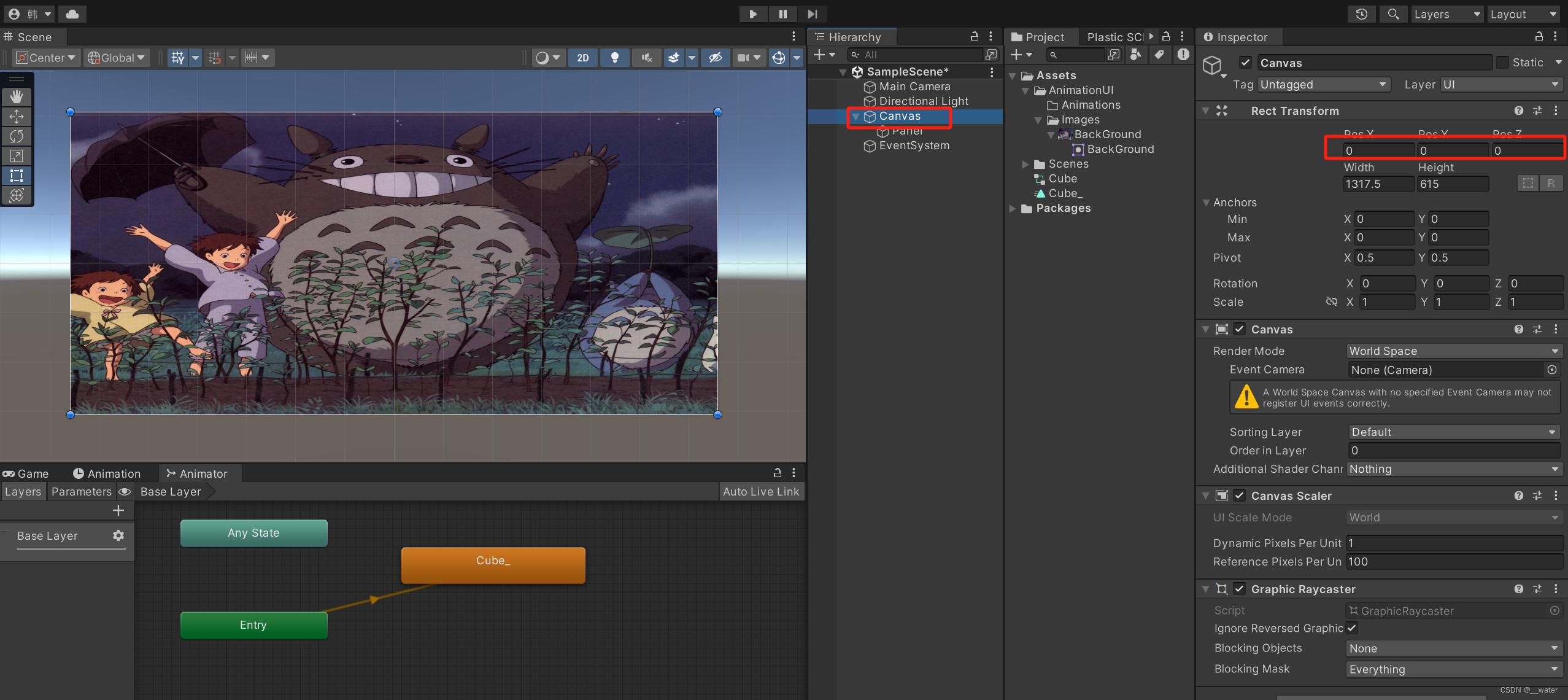This screenshot has width=1568, height=700.
Task: Add a new animator layer
Action: click(x=118, y=510)
